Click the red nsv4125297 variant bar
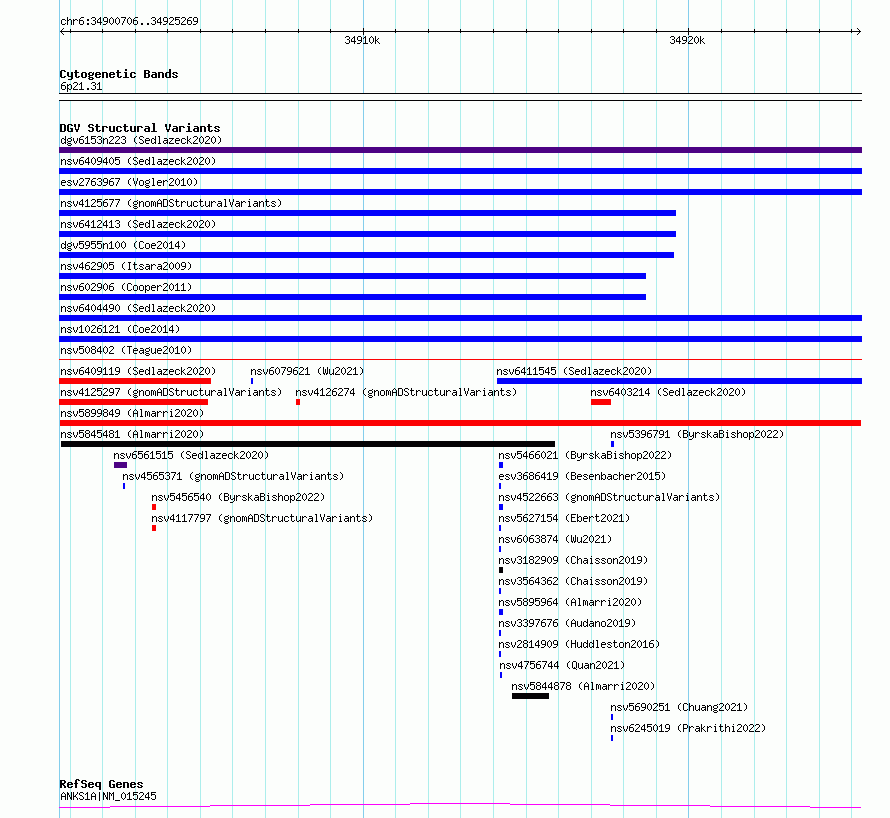Image resolution: width=890 pixels, height=818 pixels. (133, 402)
